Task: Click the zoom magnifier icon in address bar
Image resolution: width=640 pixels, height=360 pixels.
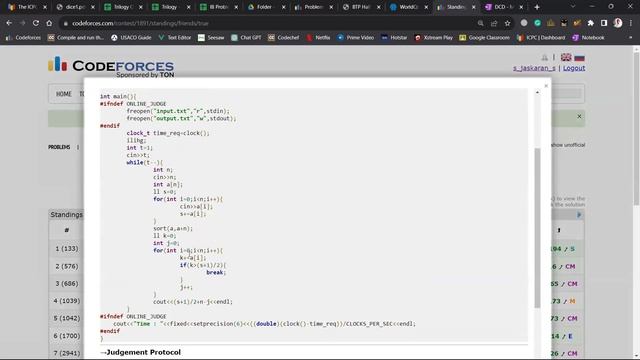Action: (x=480, y=23)
